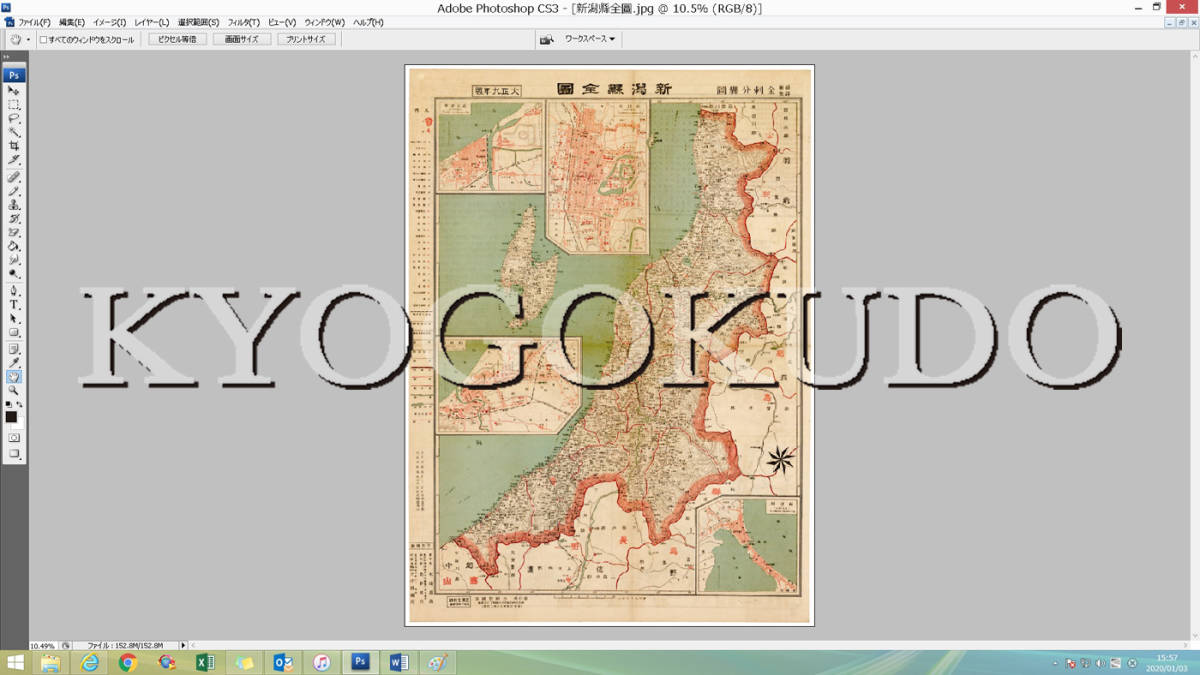Open the ワークスペース dropdown

590,39
